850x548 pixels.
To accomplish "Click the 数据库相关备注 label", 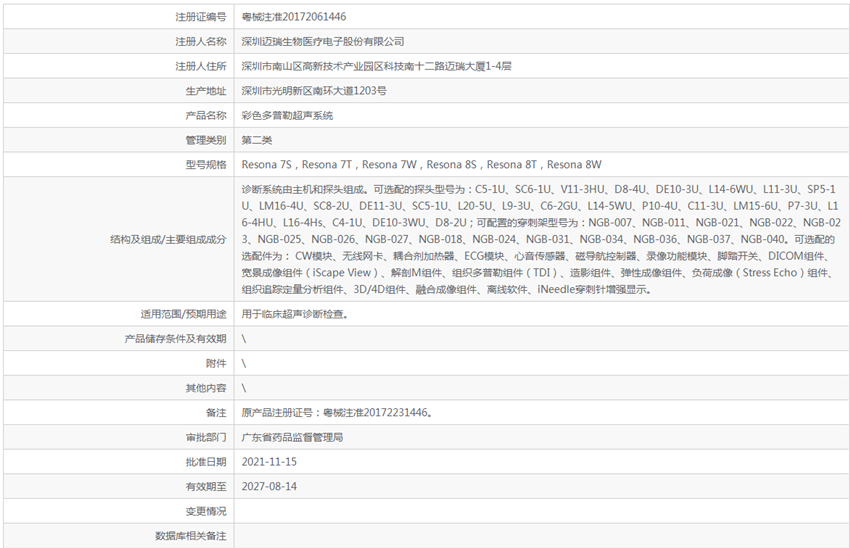I will tap(191, 536).
